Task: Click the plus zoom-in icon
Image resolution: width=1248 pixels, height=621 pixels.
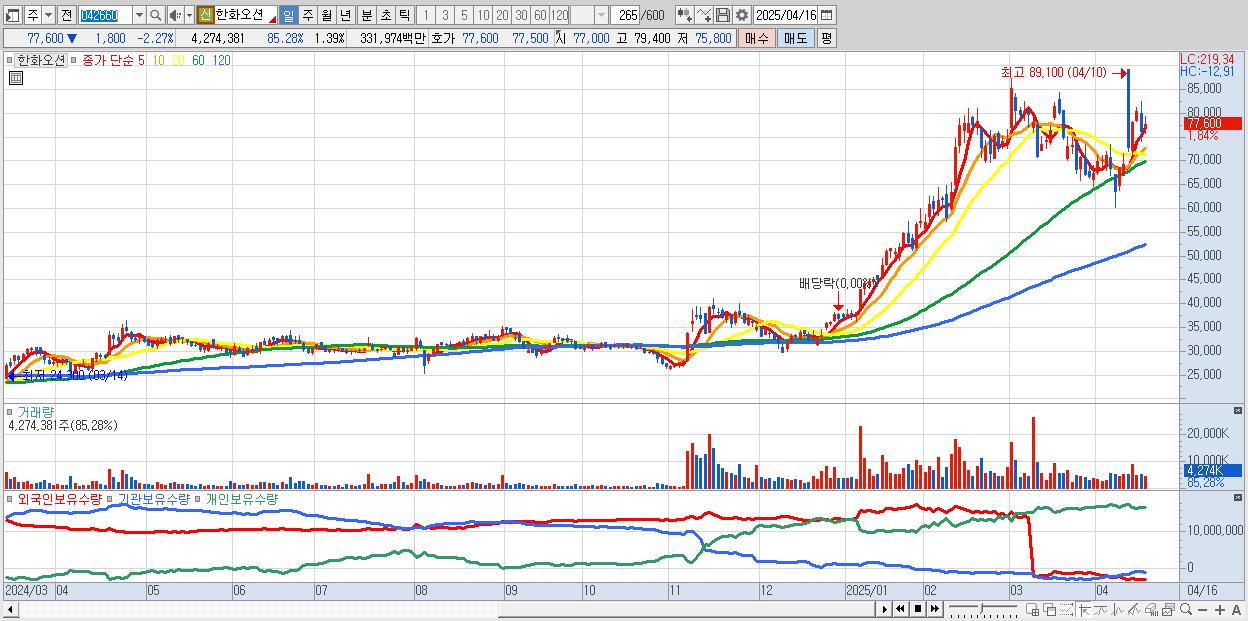Action: [x=1220, y=610]
